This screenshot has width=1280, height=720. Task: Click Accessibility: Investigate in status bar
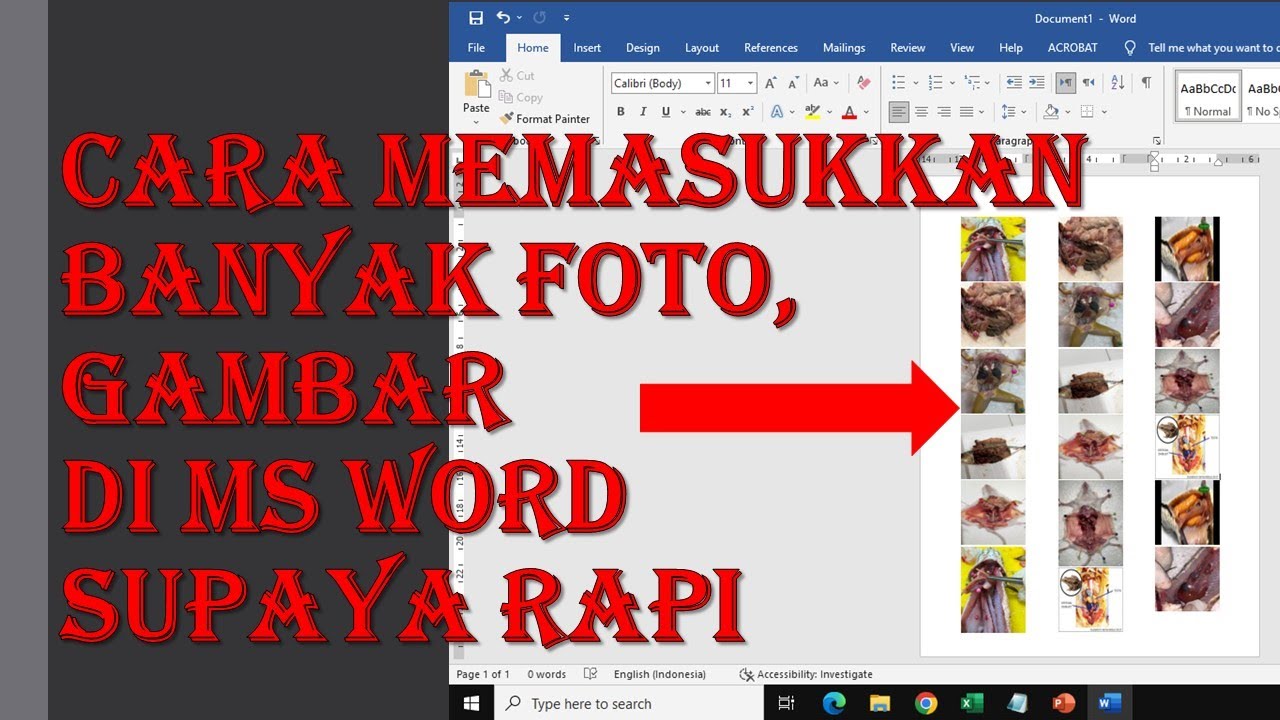(x=805, y=674)
